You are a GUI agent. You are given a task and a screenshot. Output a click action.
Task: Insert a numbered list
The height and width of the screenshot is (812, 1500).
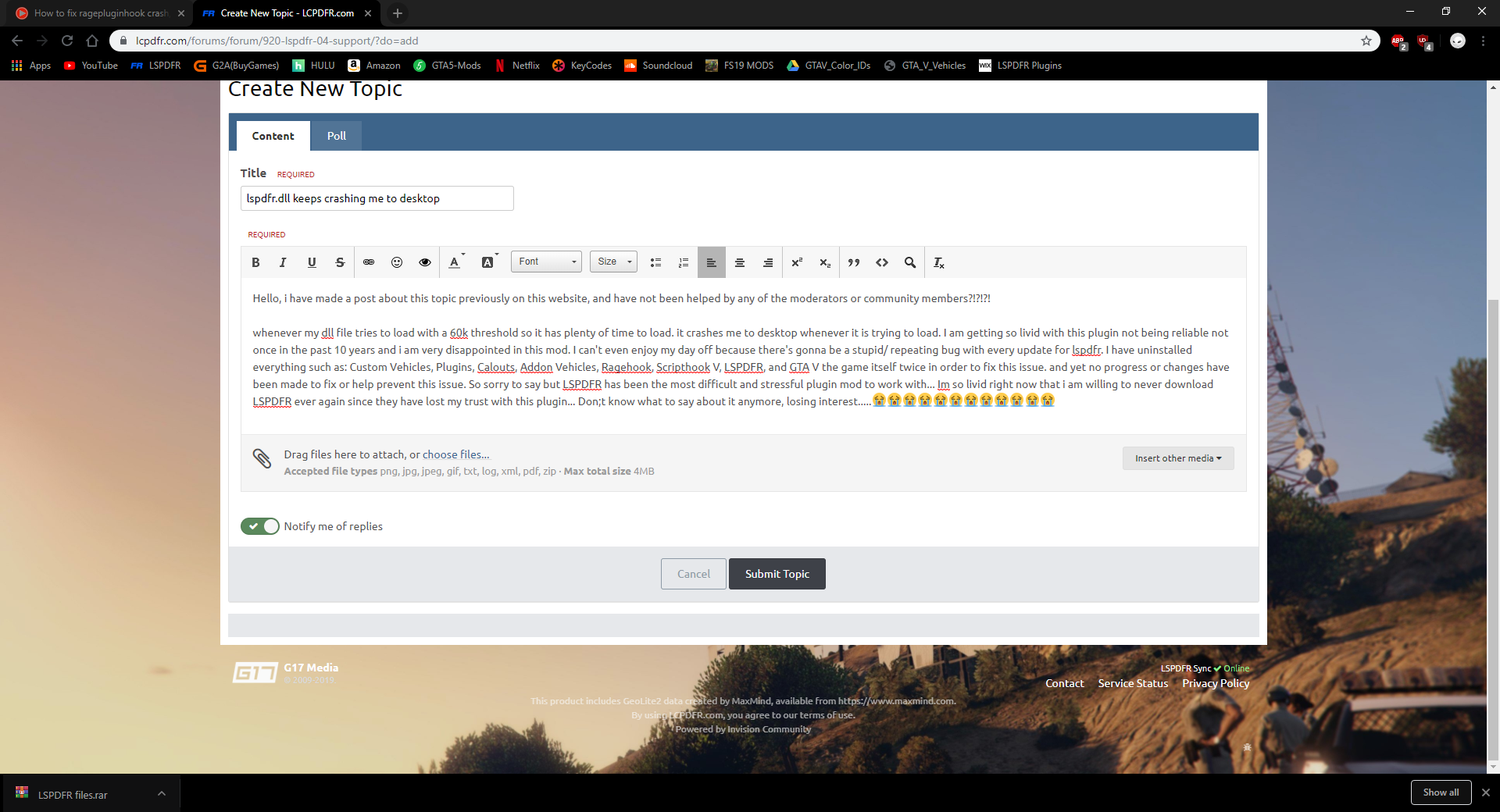pos(684,262)
